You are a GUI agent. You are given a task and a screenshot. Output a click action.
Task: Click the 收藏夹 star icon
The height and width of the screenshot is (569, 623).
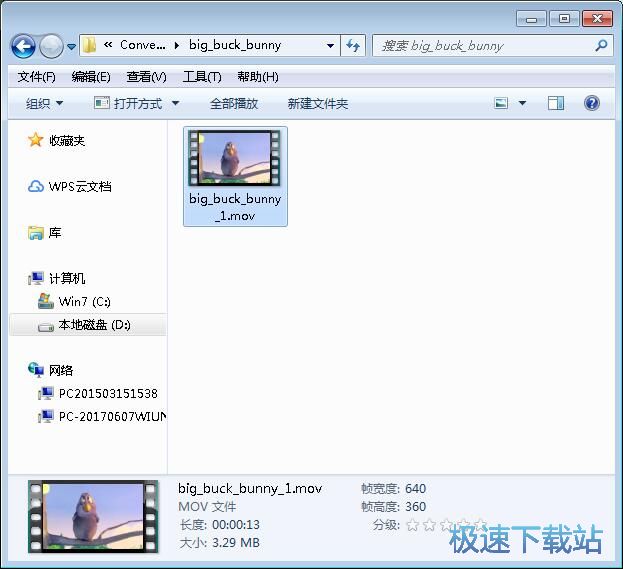35,140
